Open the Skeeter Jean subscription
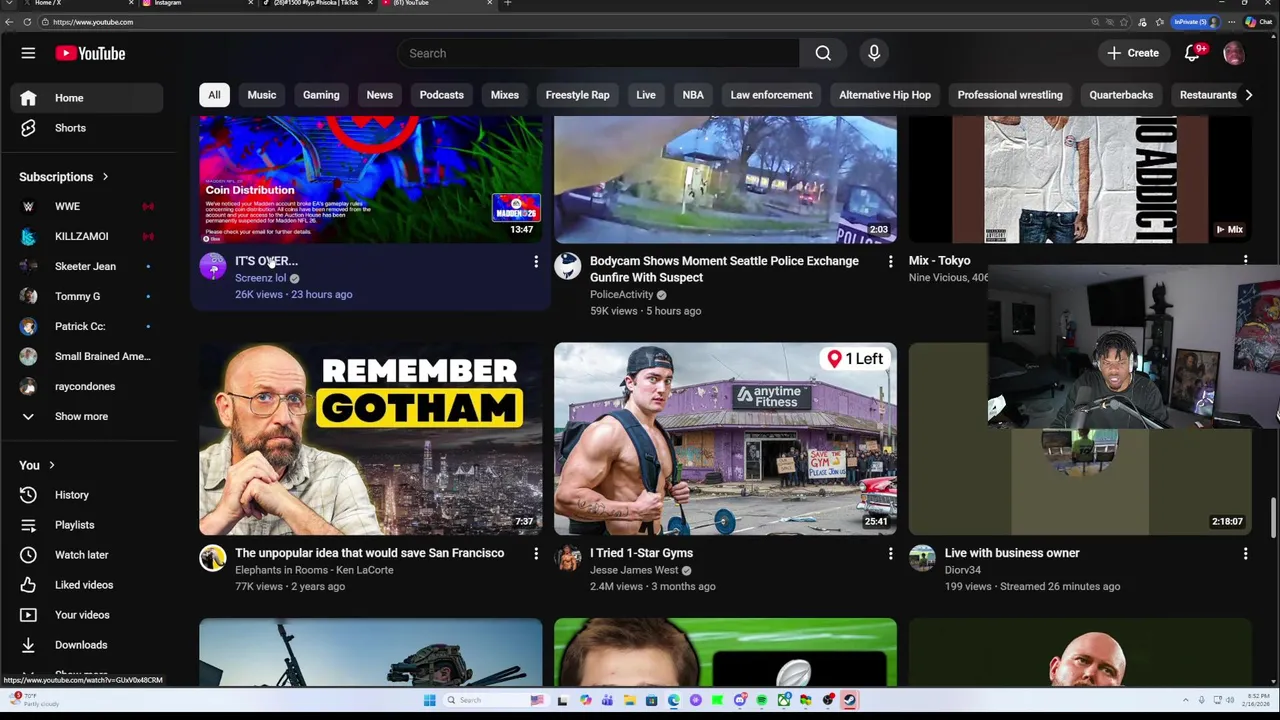 (x=87, y=266)
